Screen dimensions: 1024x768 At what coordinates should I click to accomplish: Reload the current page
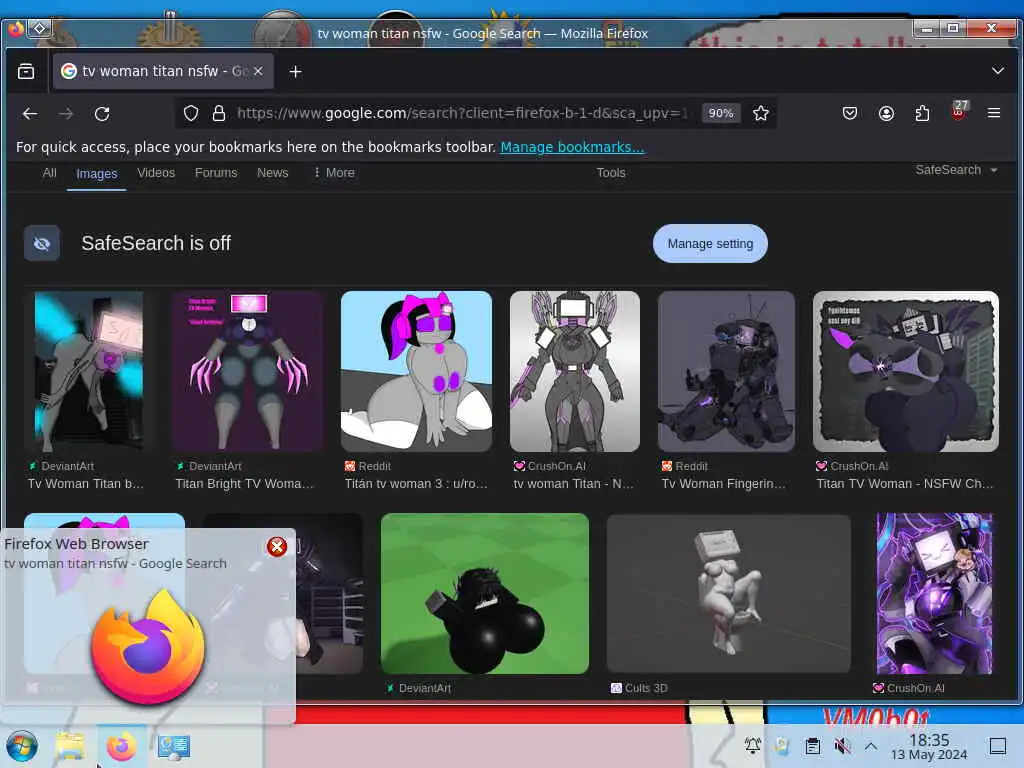[x=102, y=114]
